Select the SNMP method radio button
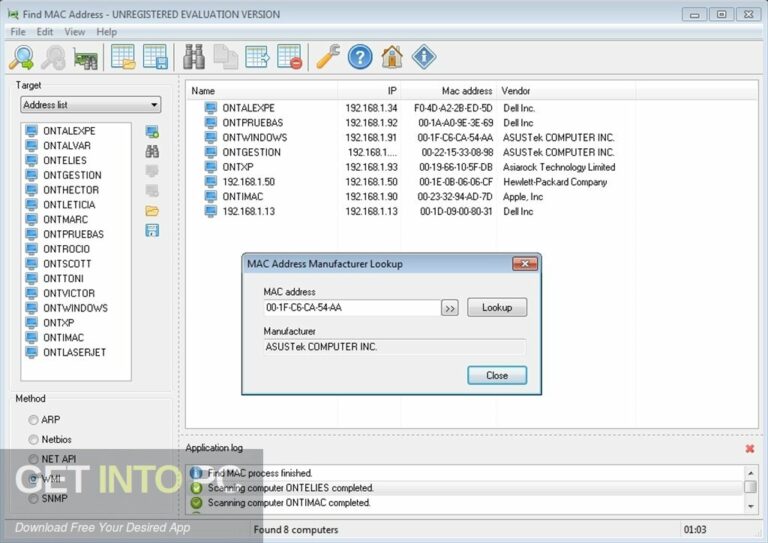Screen dimensions: 768x543 (x=33, y=499)
